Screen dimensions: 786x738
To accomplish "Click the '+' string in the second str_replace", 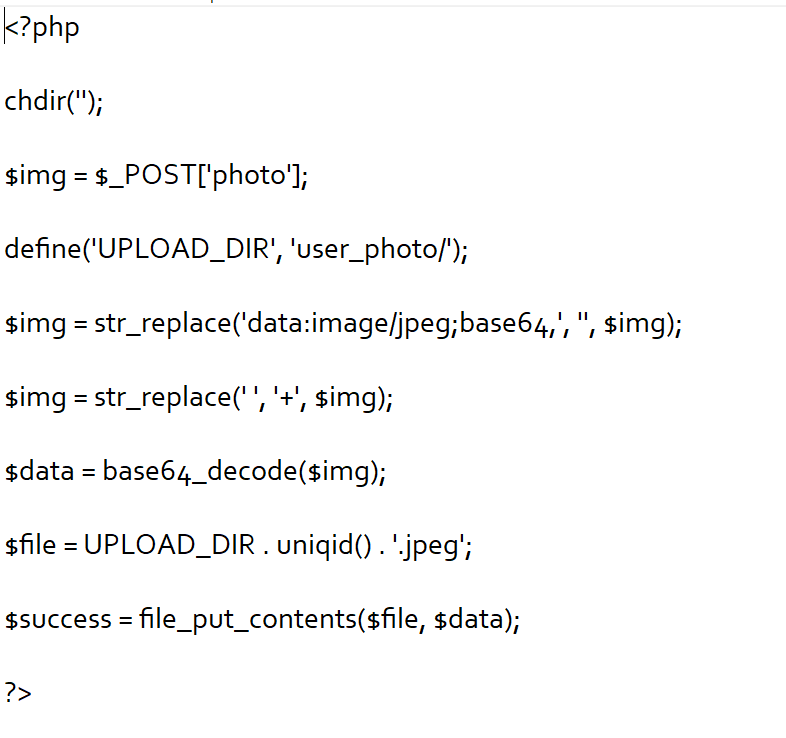I will tap(288, 398).
